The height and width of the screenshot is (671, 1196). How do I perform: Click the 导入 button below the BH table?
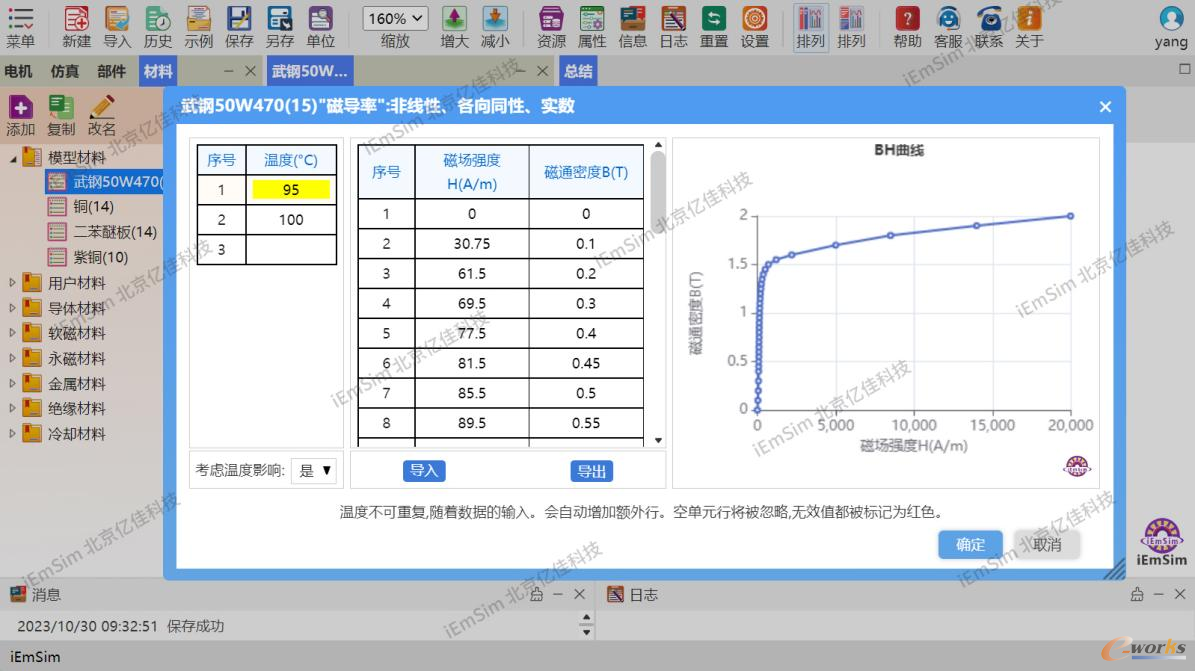(x=424, y=470)
